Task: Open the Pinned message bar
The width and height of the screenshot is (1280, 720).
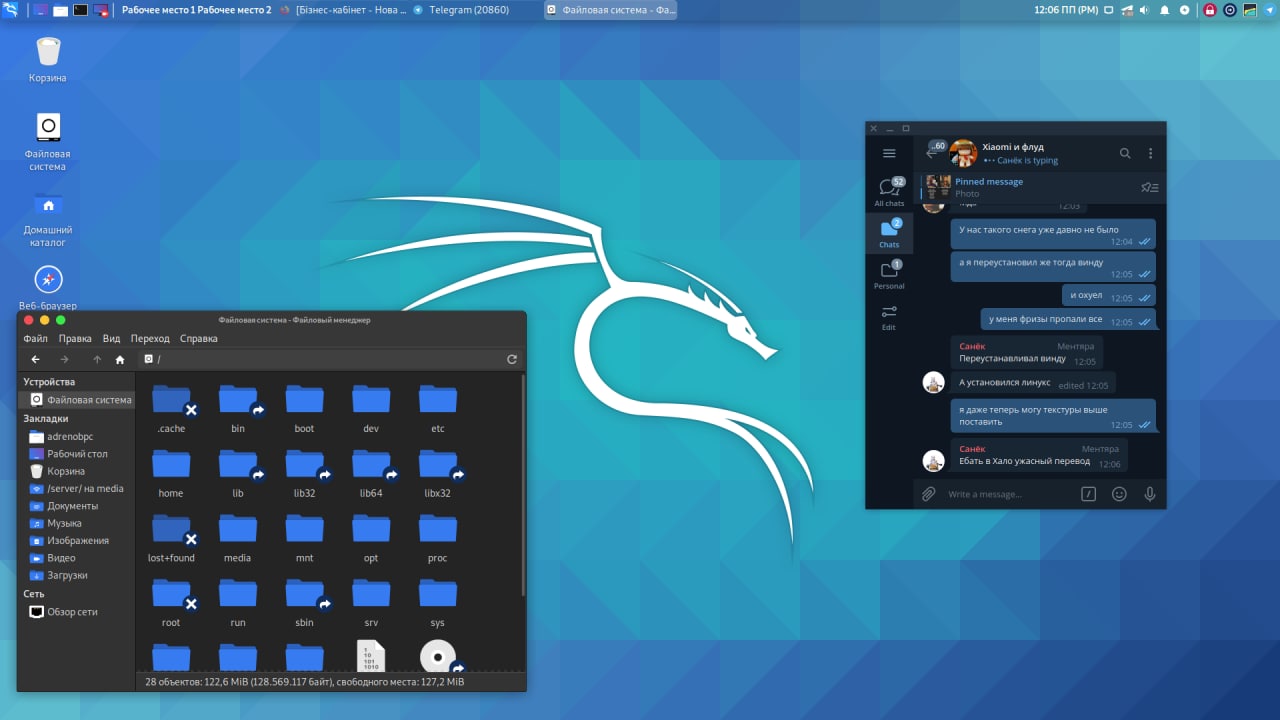Action: pos(1040,187)
